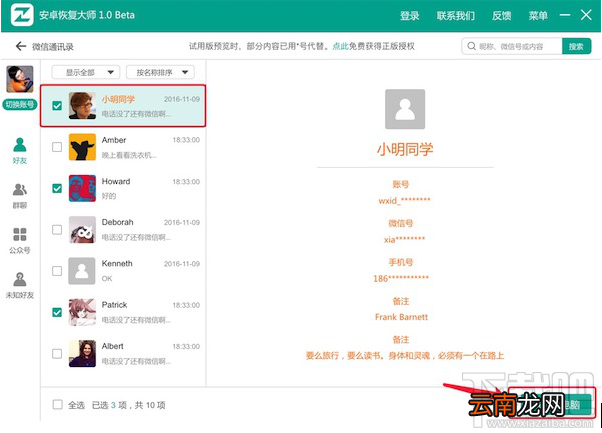Tick the 全选 select-all checkbox
This screenshot has height=433, width=602.
tap(57, 404)
